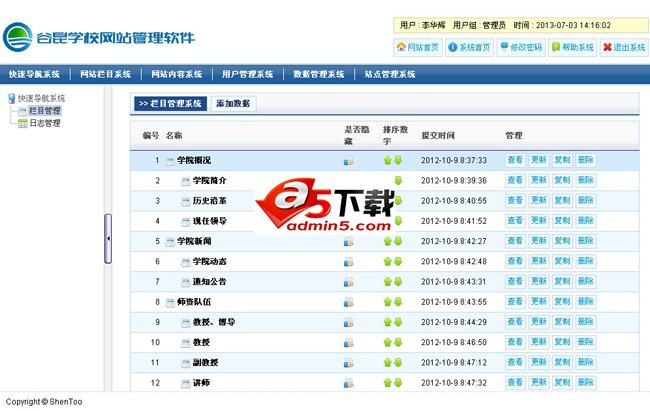Move 师资队伍 down with green arrow
This screenshot has height=411, width=650.
[x=398, y=302]
